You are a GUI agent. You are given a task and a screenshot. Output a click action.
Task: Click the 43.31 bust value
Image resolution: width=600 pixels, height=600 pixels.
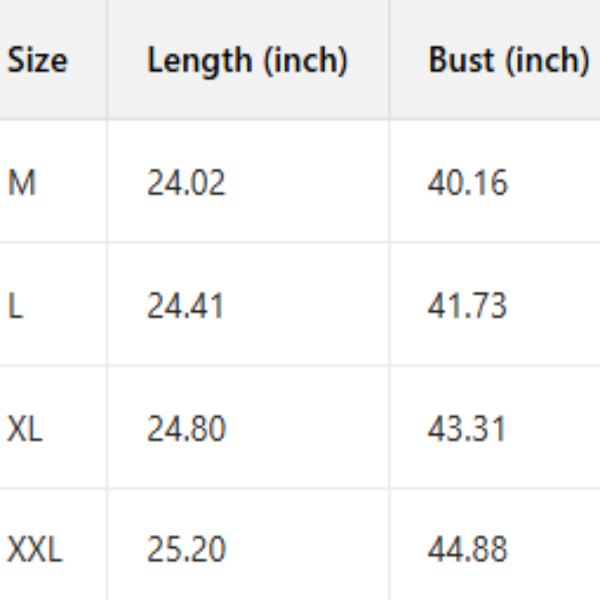pos(467,428)
